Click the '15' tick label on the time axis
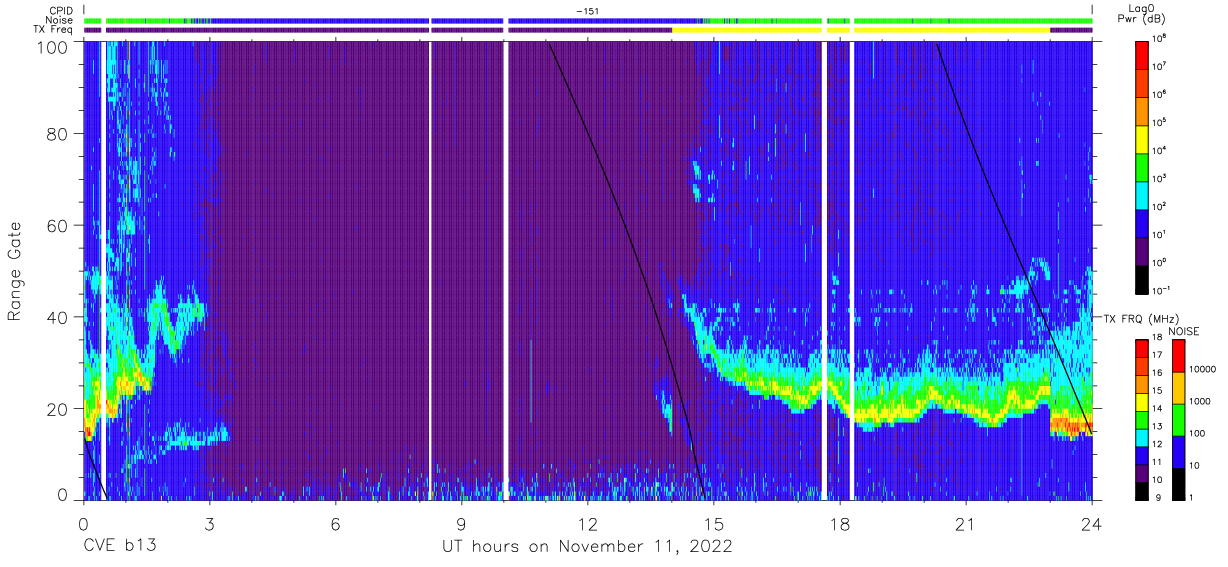Image resolution: width=1228 pixels, height=567 pixels. coord(713,524)
